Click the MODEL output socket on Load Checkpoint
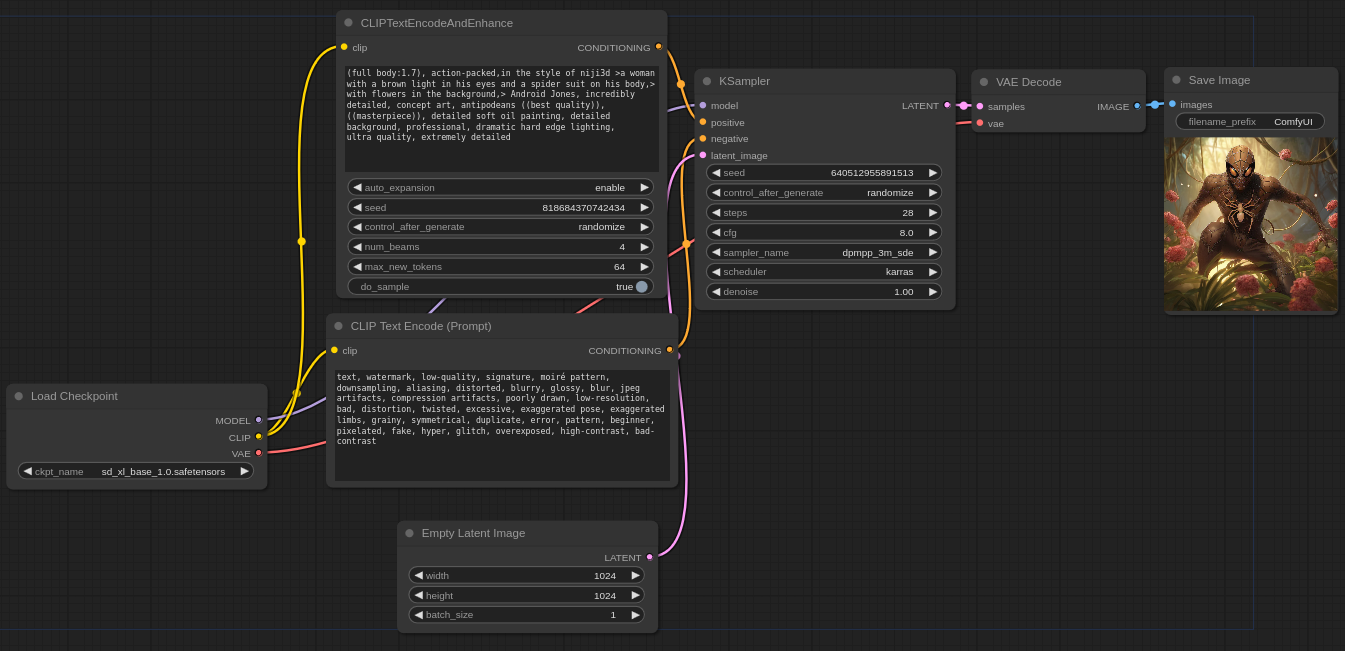 point(258,420)
